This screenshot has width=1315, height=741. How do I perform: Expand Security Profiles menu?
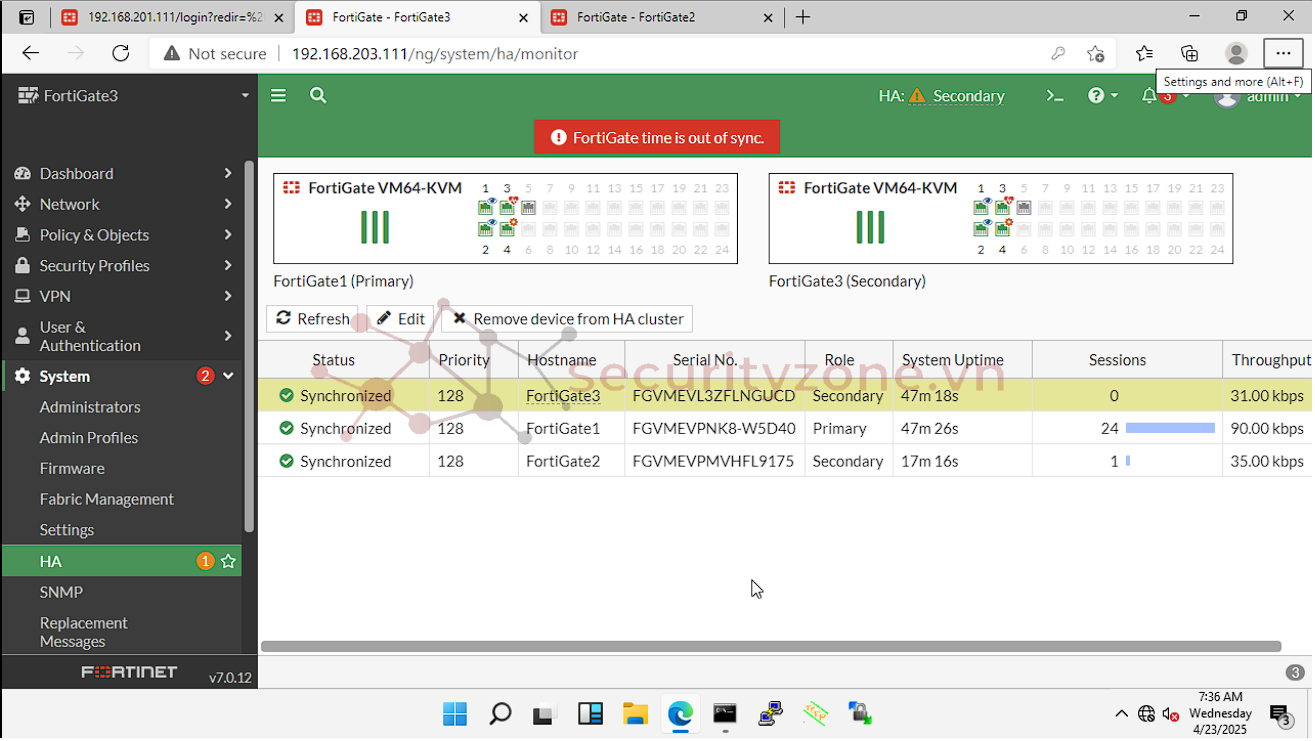tap(121, 266)
